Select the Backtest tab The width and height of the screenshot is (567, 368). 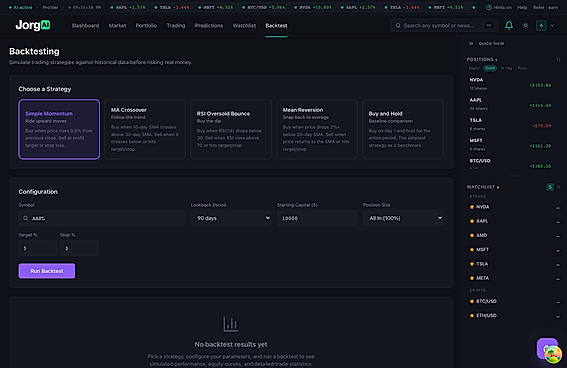tap(276, 26)
